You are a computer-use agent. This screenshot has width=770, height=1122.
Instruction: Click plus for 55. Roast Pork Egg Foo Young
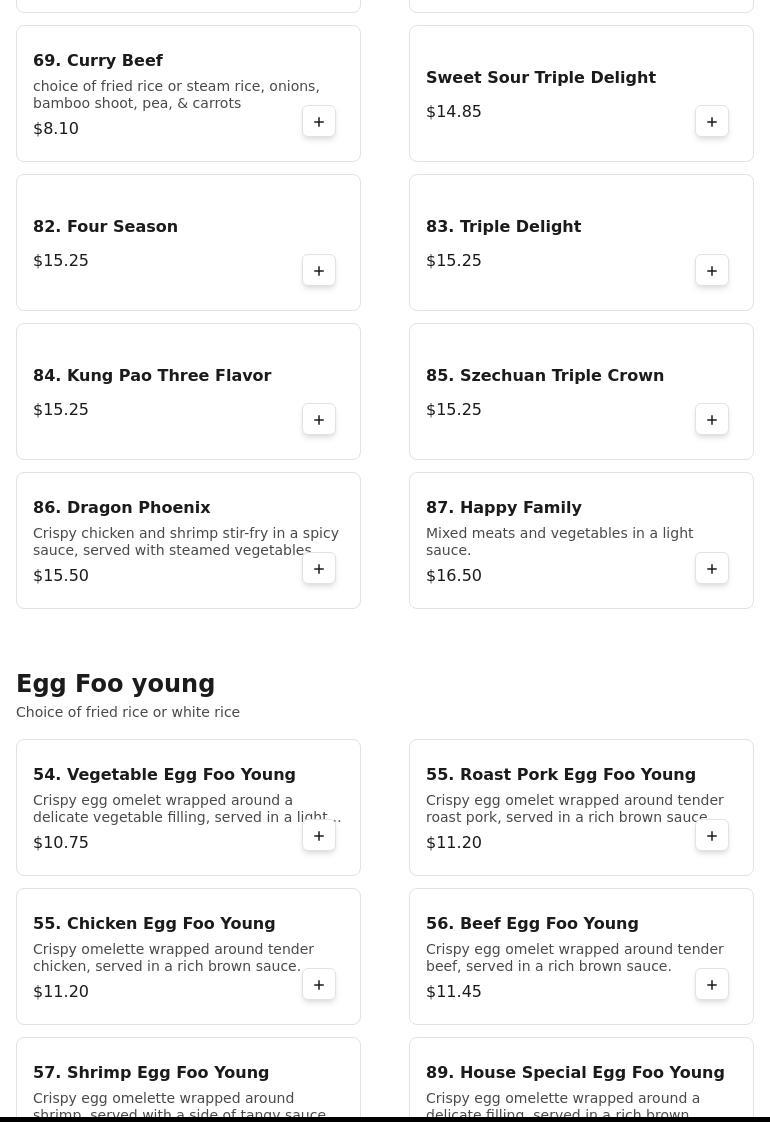[712, 836]
